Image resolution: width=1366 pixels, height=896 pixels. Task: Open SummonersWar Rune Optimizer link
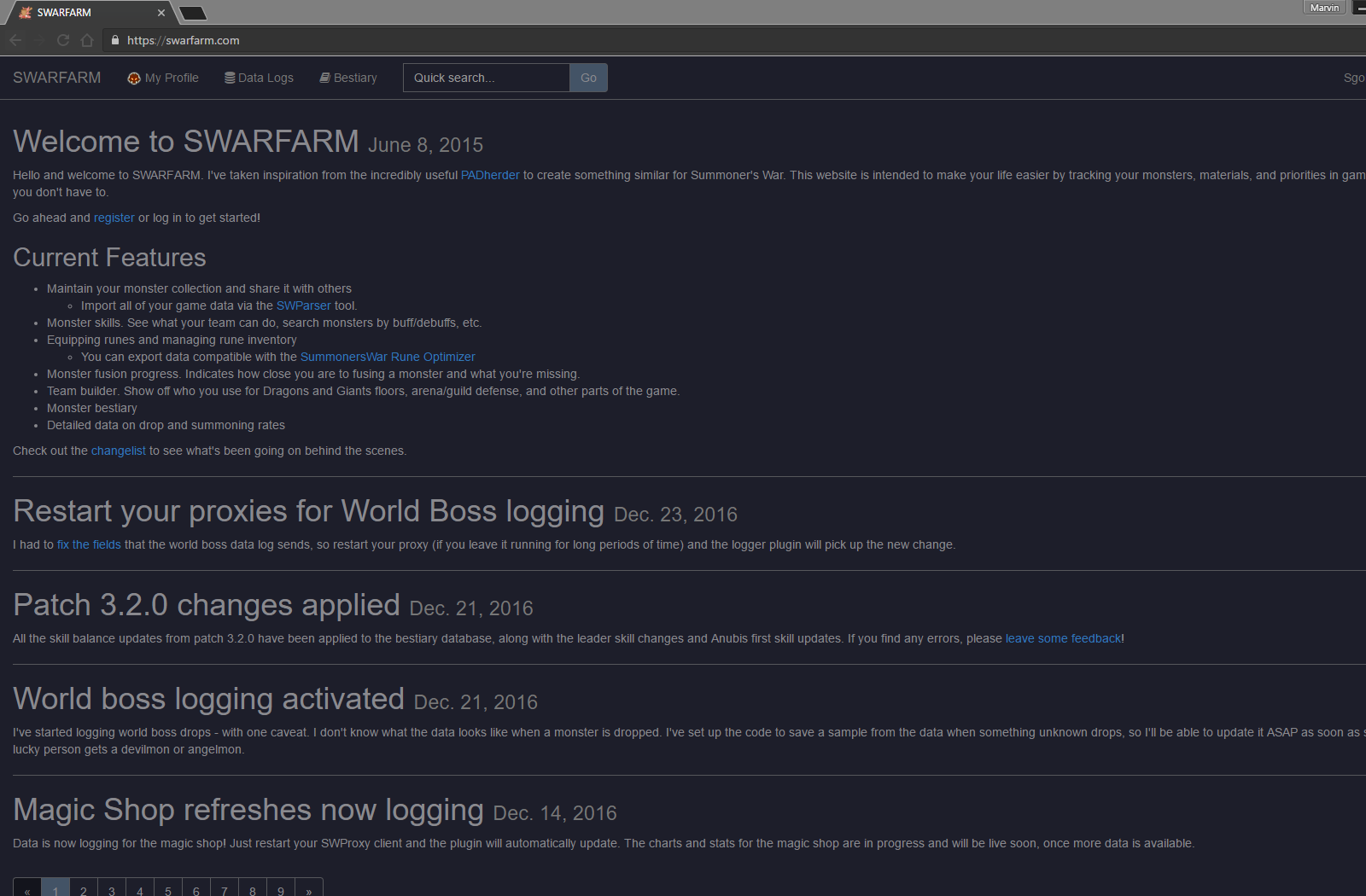(x=388, y=357)
